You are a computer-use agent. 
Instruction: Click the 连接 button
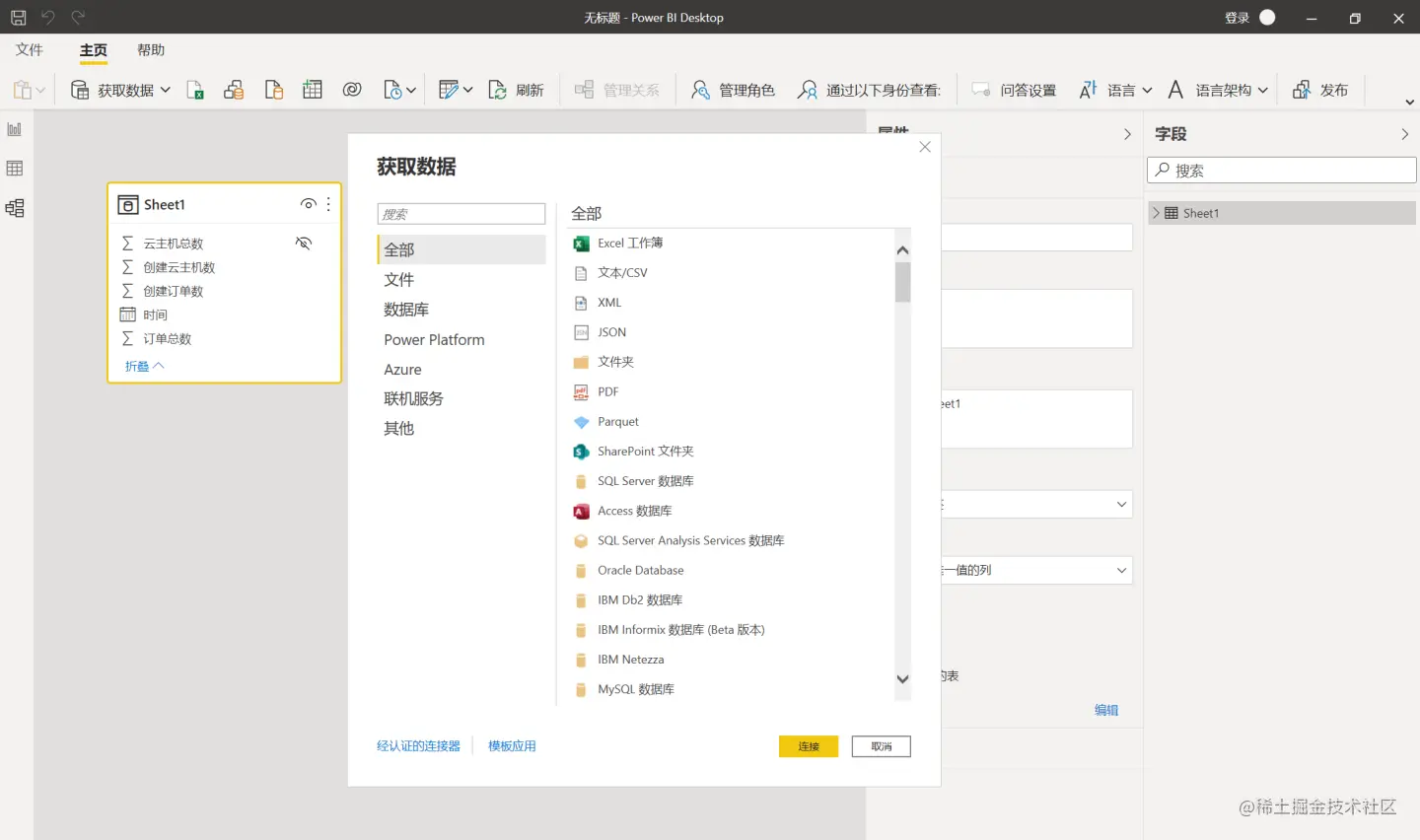coord(809,746)
